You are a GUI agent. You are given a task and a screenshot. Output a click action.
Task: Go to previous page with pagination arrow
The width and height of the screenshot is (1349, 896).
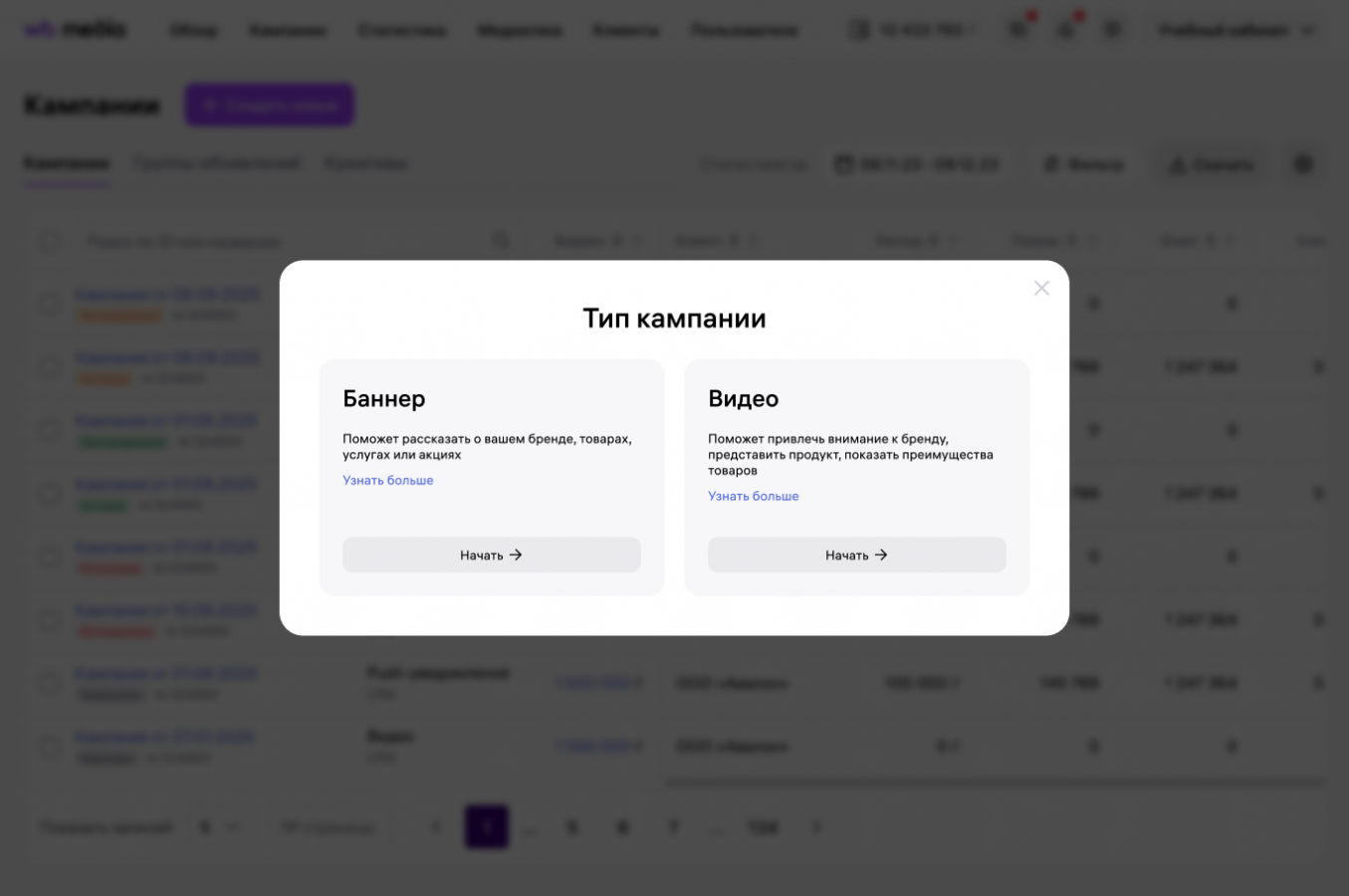tap(435, 826)
